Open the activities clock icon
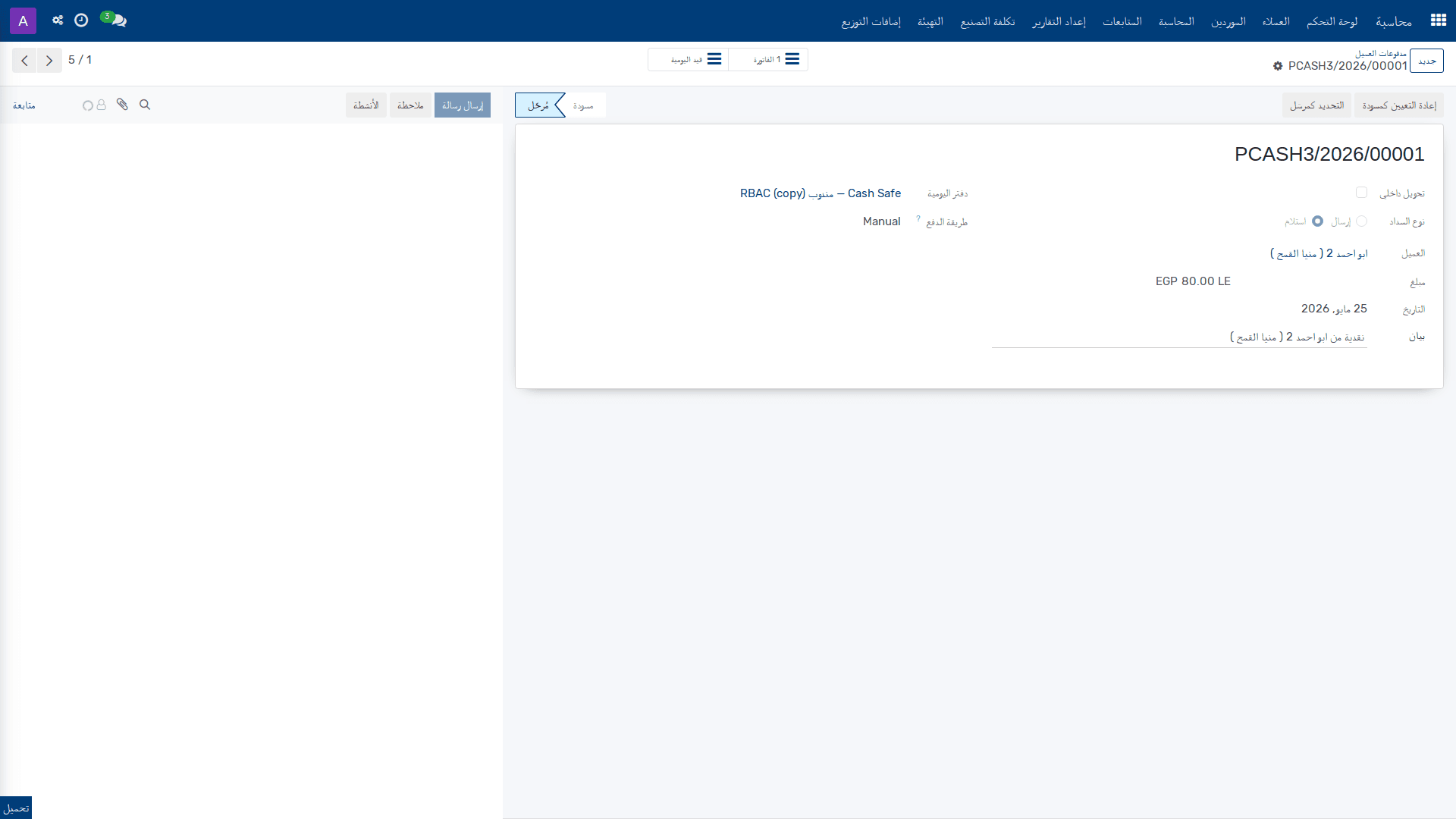The width and height of the screenshot is (1456, 819). pos(81,20)
